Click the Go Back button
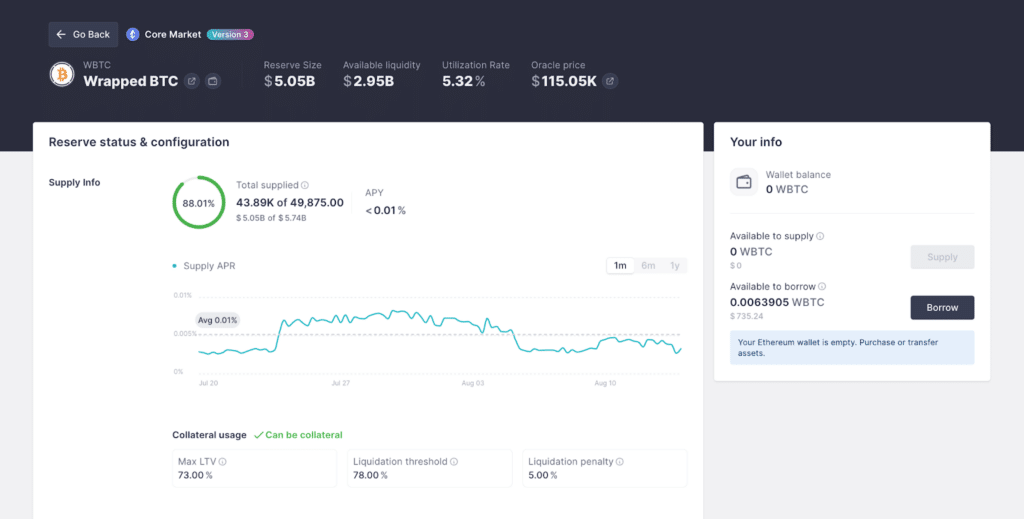1024x519 pixels. [83, 35]
